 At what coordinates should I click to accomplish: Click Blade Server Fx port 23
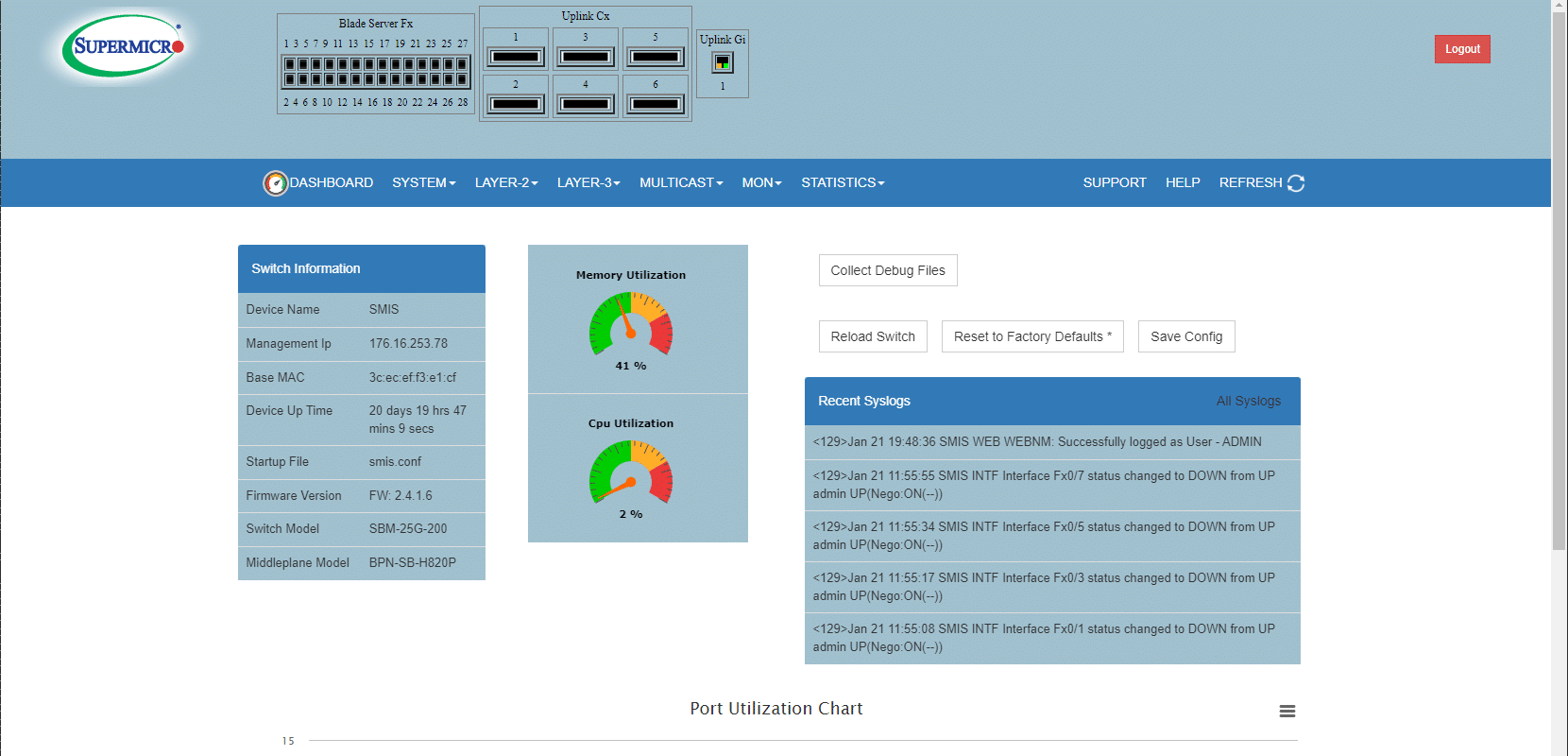(x=435, y=64)
